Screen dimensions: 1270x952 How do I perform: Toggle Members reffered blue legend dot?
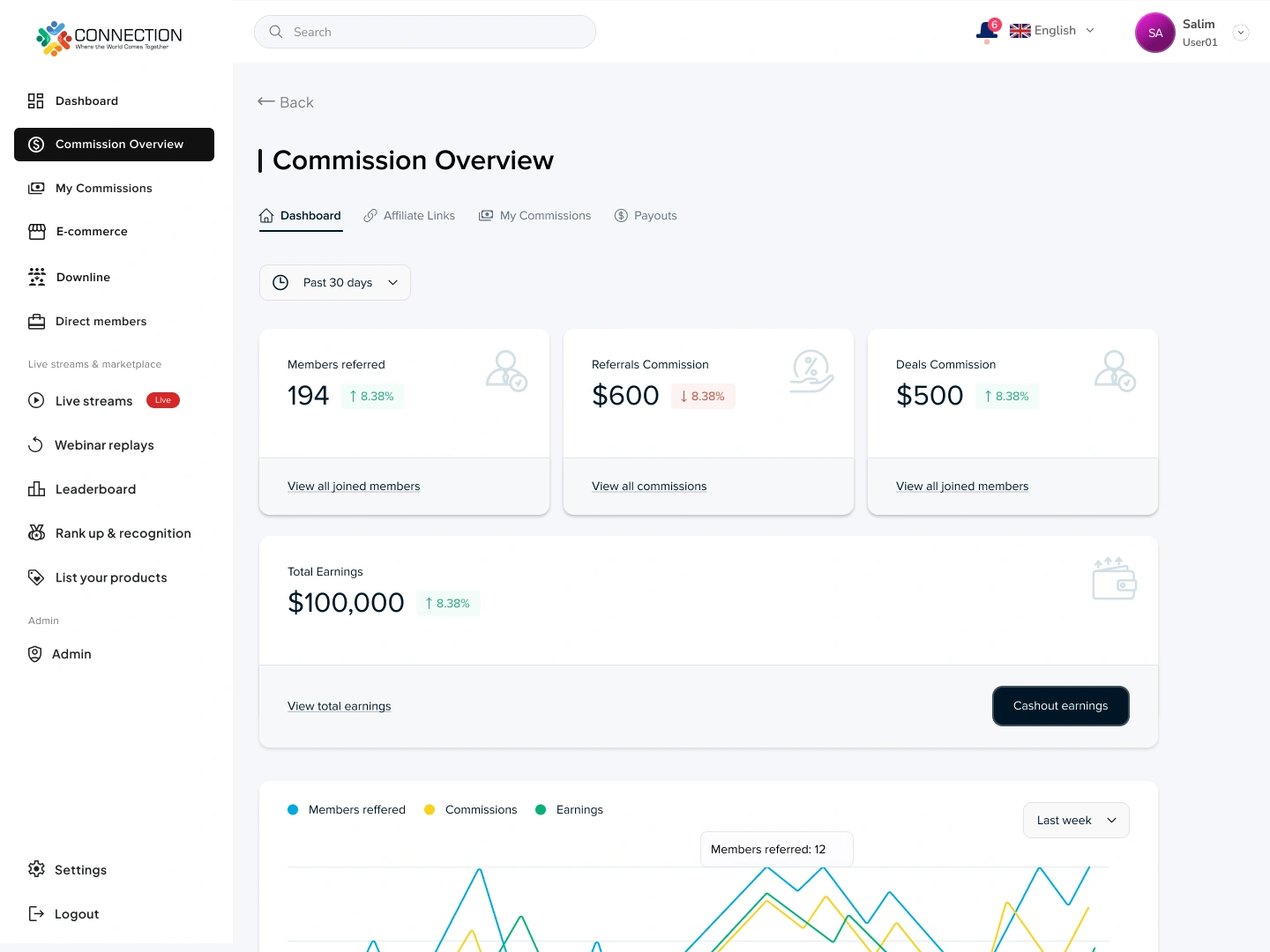(293, 810)
